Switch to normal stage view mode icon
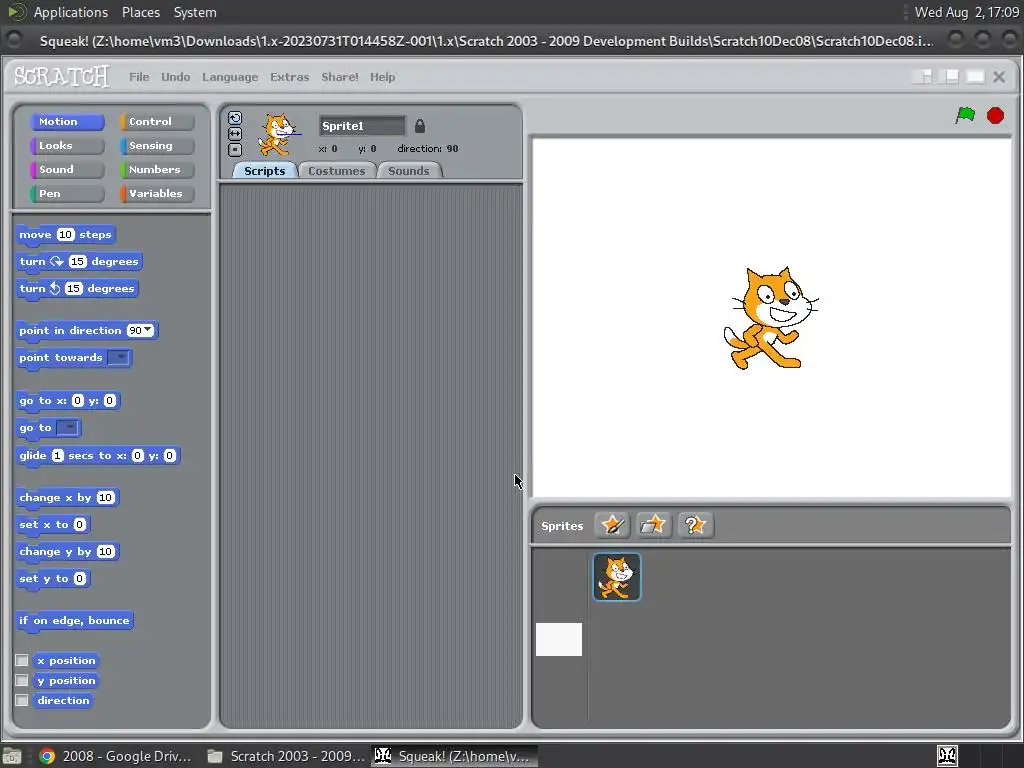Image resolution: width=1024 pixels, height=768 pixels. pyautogui.click(x=949, y=76)
